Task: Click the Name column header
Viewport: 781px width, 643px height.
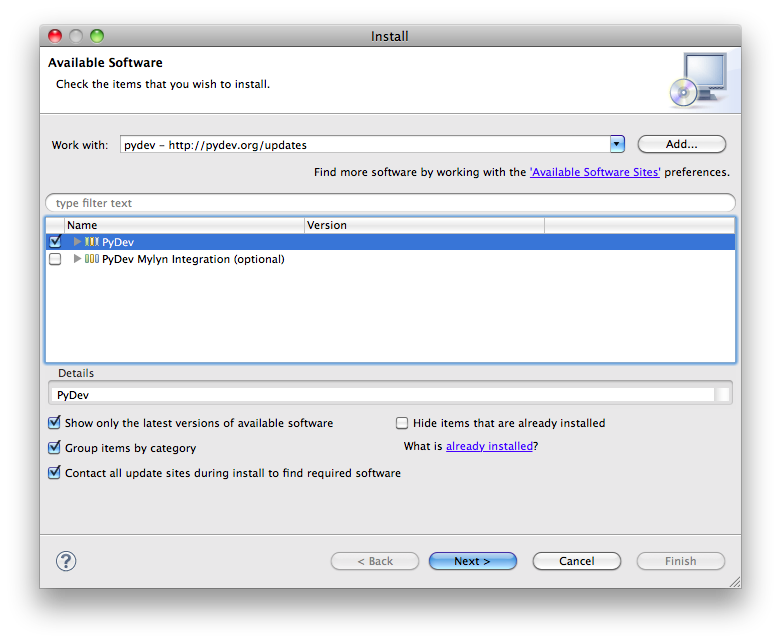Action: (x=184, y=225)
